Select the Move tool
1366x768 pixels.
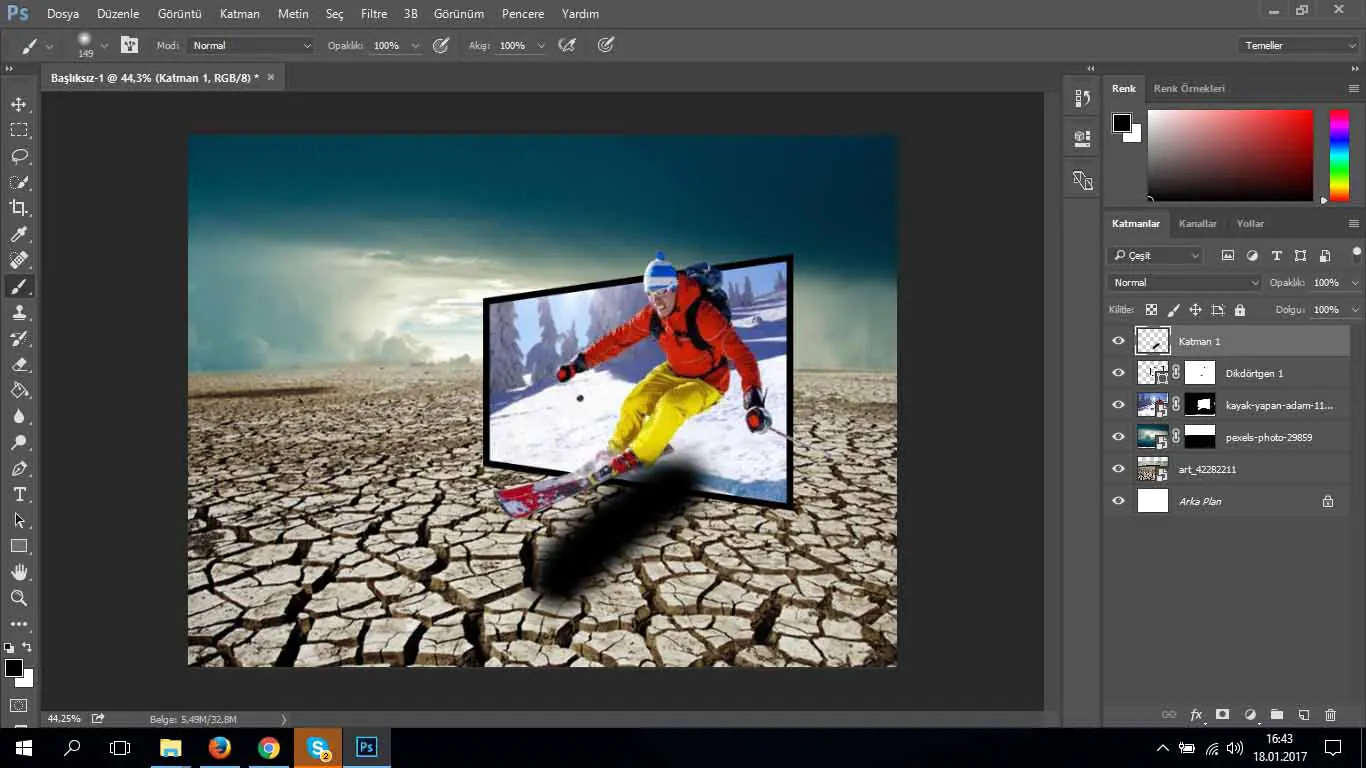pyautogui.click(x=19, y=104)
